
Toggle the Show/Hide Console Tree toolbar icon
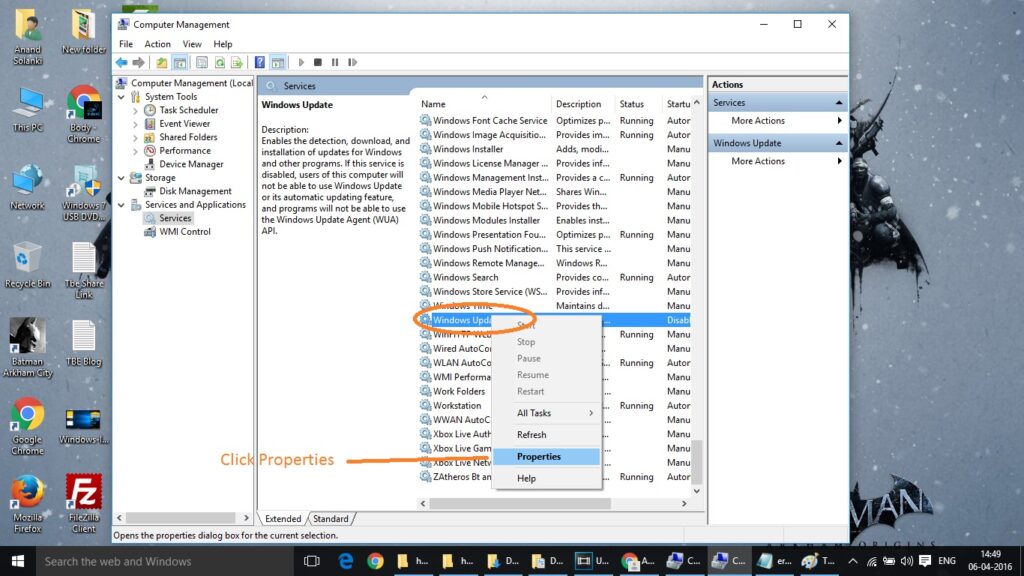[181, 62]
